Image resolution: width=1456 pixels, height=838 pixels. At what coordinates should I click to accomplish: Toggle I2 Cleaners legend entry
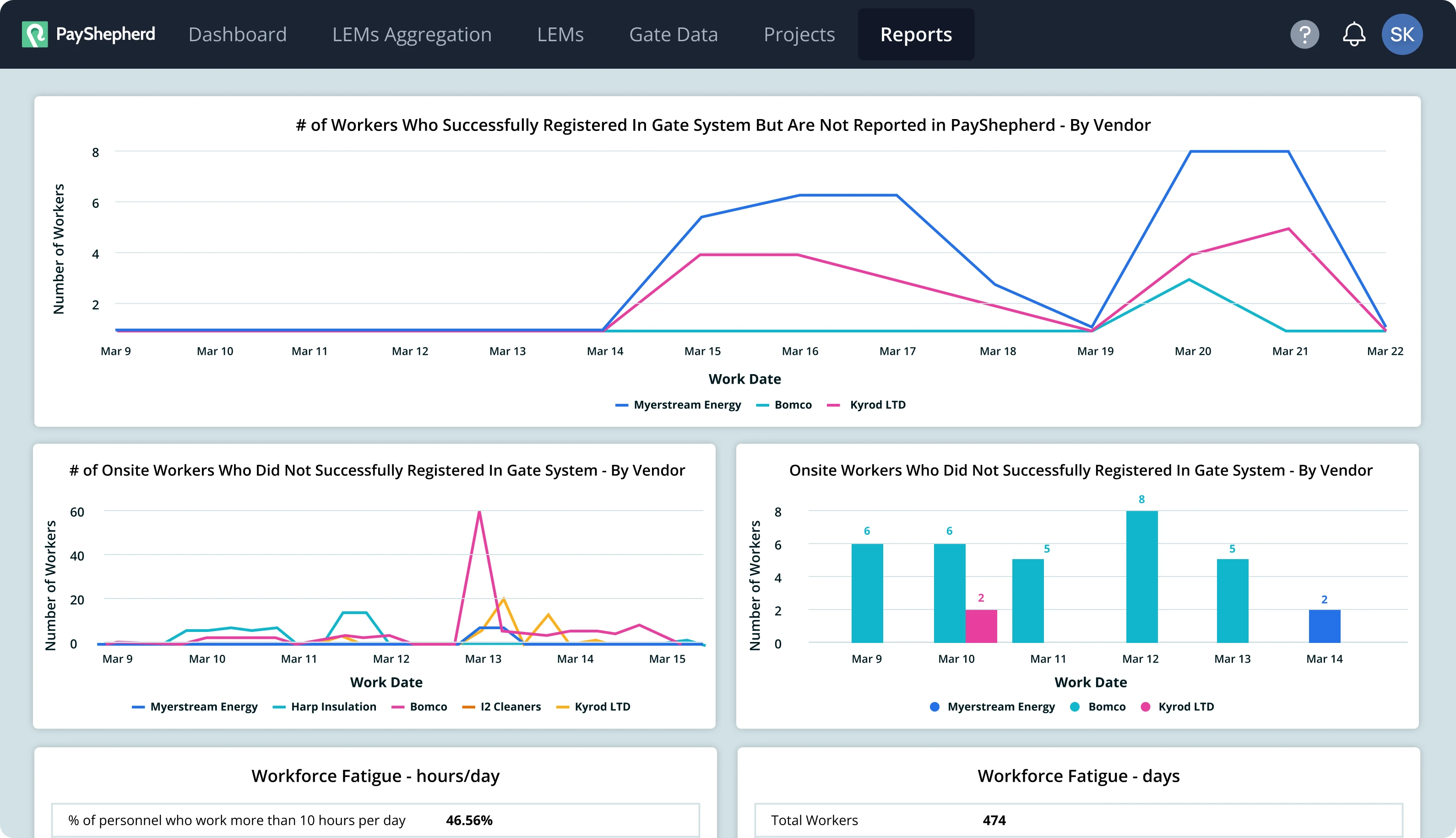[x=510, y=706]
